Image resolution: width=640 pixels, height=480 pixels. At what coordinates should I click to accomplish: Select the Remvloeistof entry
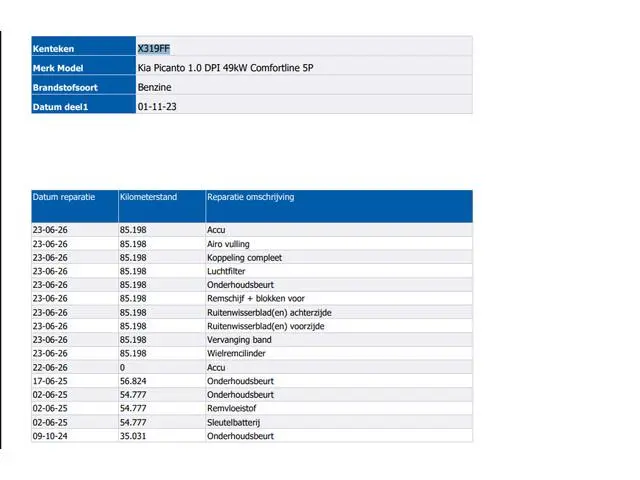231,409
